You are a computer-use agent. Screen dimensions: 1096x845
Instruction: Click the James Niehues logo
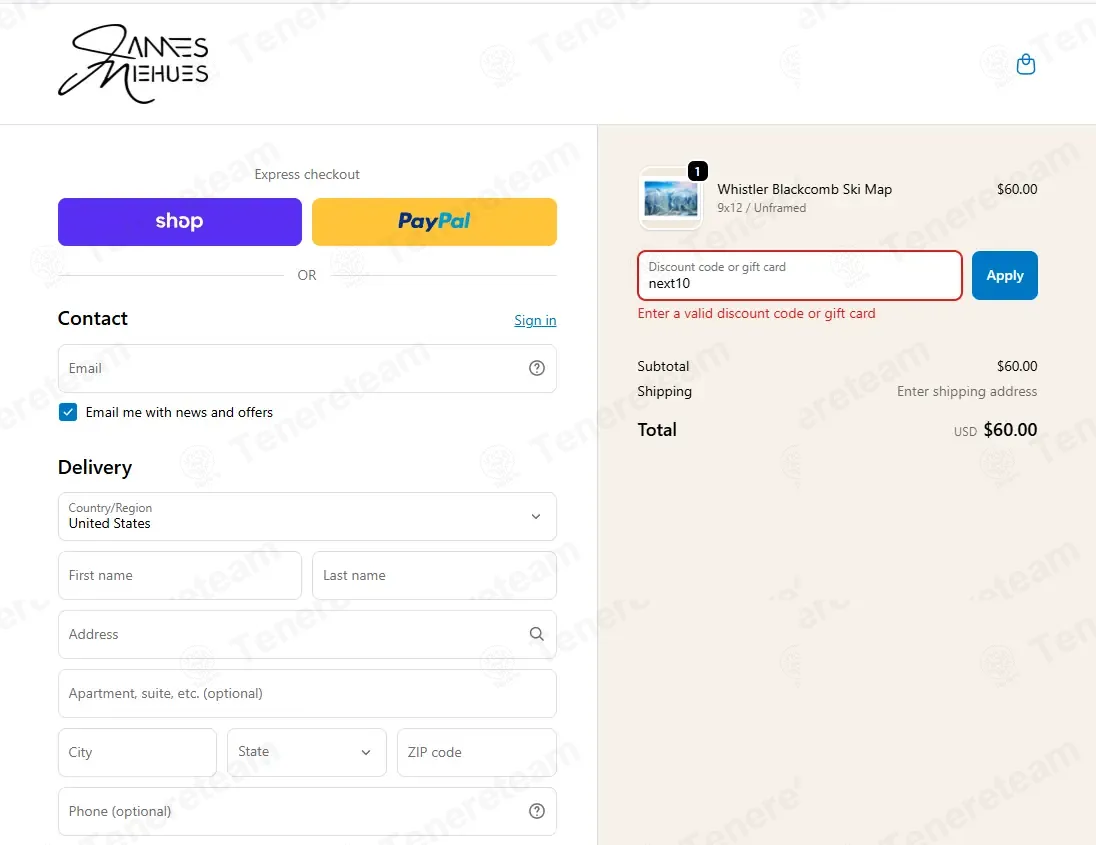tap(134, 64)
